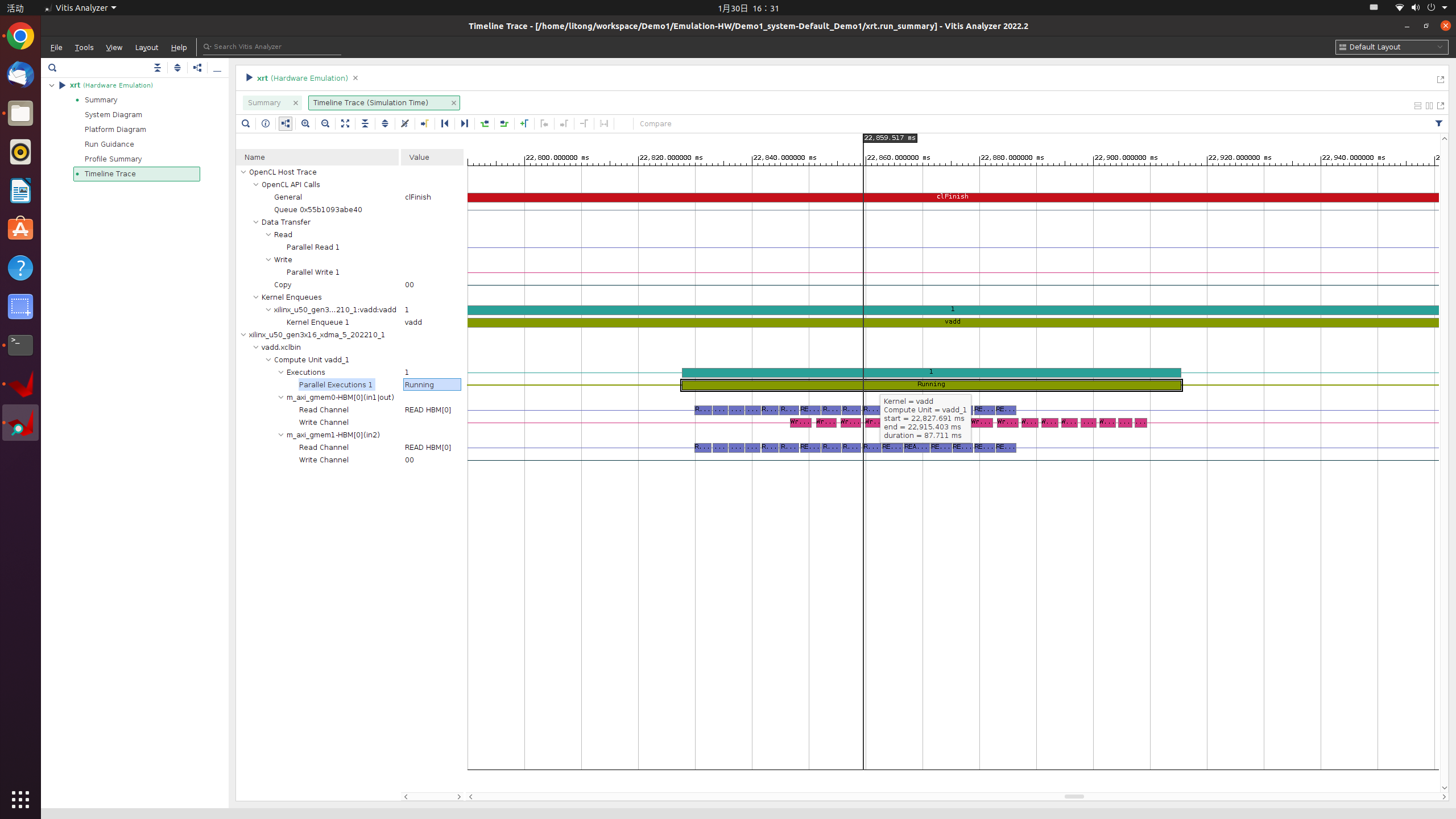Close the Timeline Trace (Simulation Time) tab

click(x=454, y=103)
